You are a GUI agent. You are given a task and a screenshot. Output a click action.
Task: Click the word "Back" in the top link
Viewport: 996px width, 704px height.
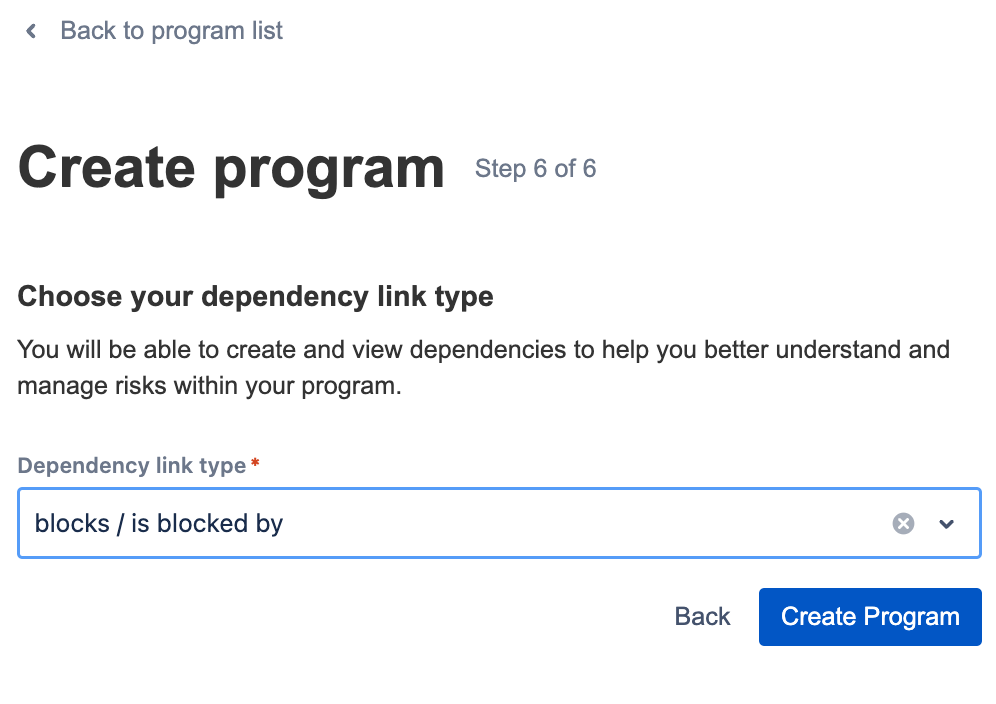click(88, 31)
